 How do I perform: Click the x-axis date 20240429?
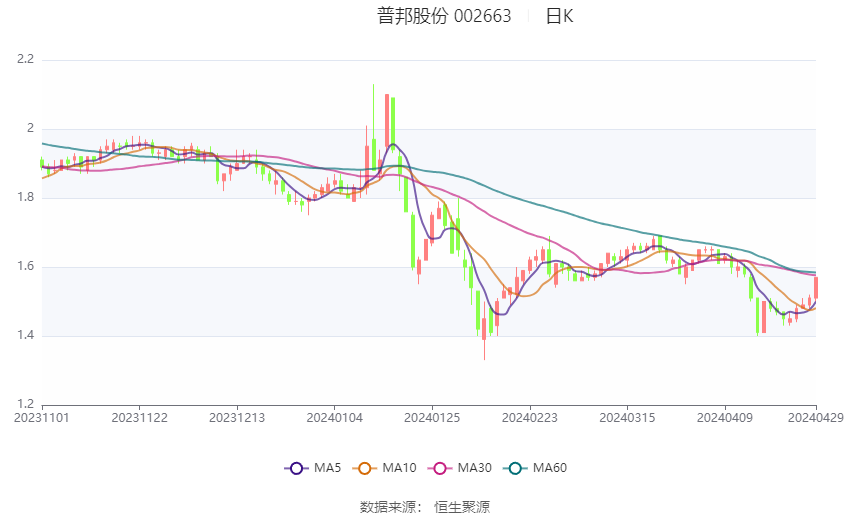click(816, 418)
